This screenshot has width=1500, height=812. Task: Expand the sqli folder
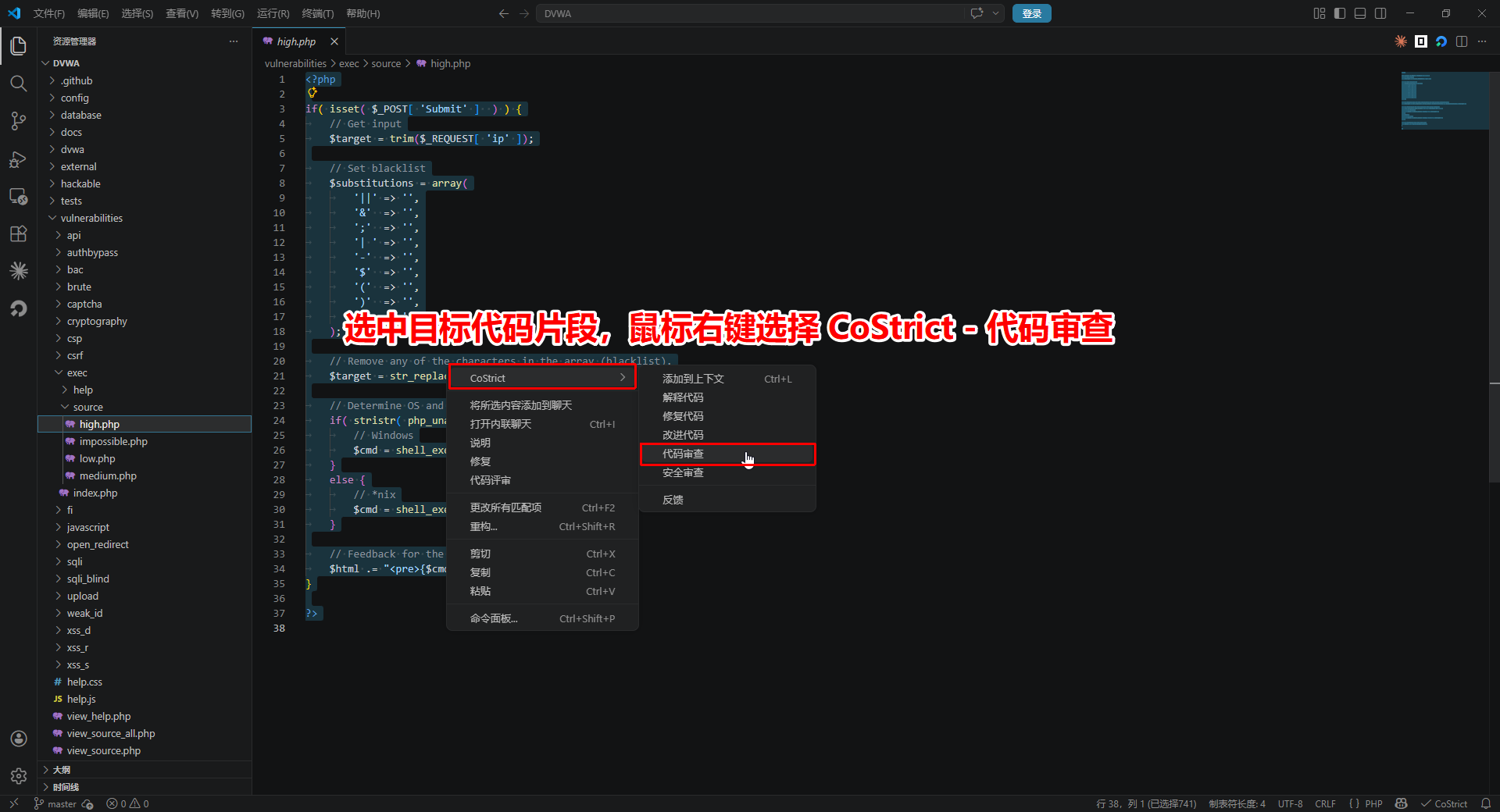click(74, 561)
